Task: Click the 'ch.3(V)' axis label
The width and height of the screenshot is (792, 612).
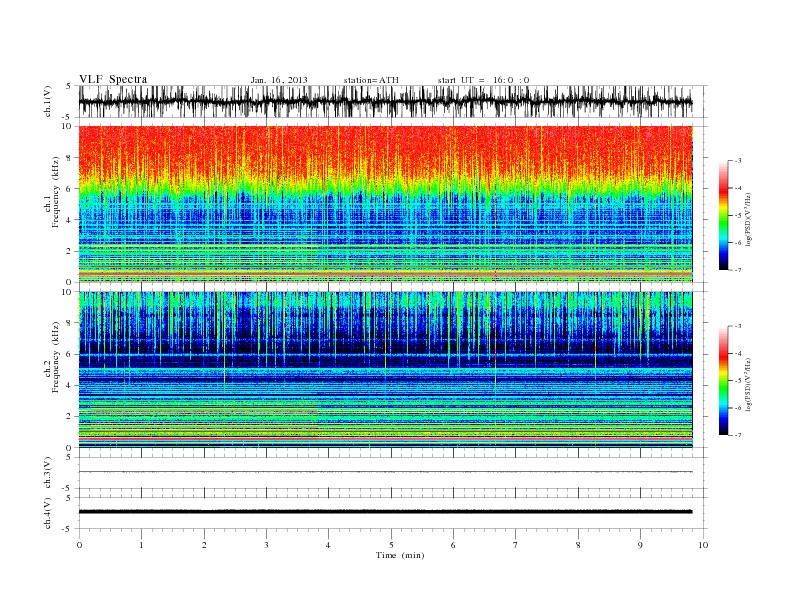Action: [47, 473]
